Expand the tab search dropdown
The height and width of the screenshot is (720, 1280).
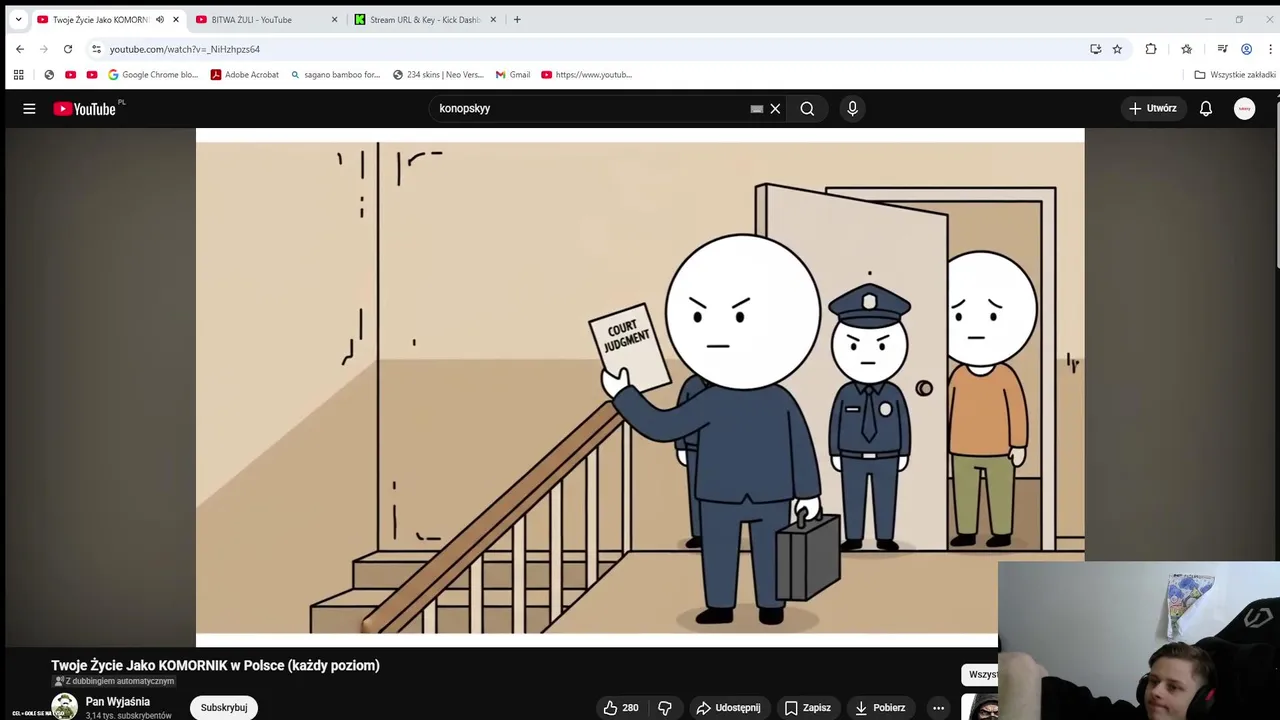(18, 19)
